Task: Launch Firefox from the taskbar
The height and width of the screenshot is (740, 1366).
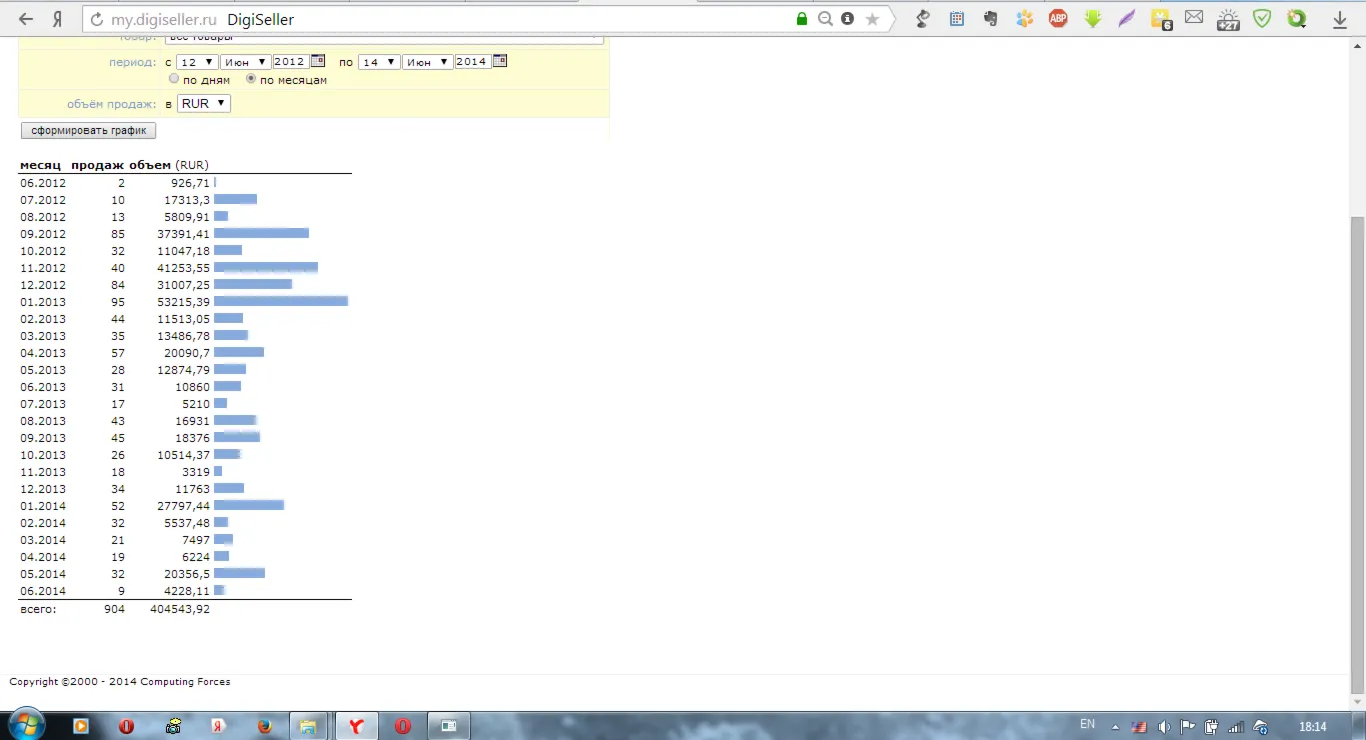Action: pos(265,726)
